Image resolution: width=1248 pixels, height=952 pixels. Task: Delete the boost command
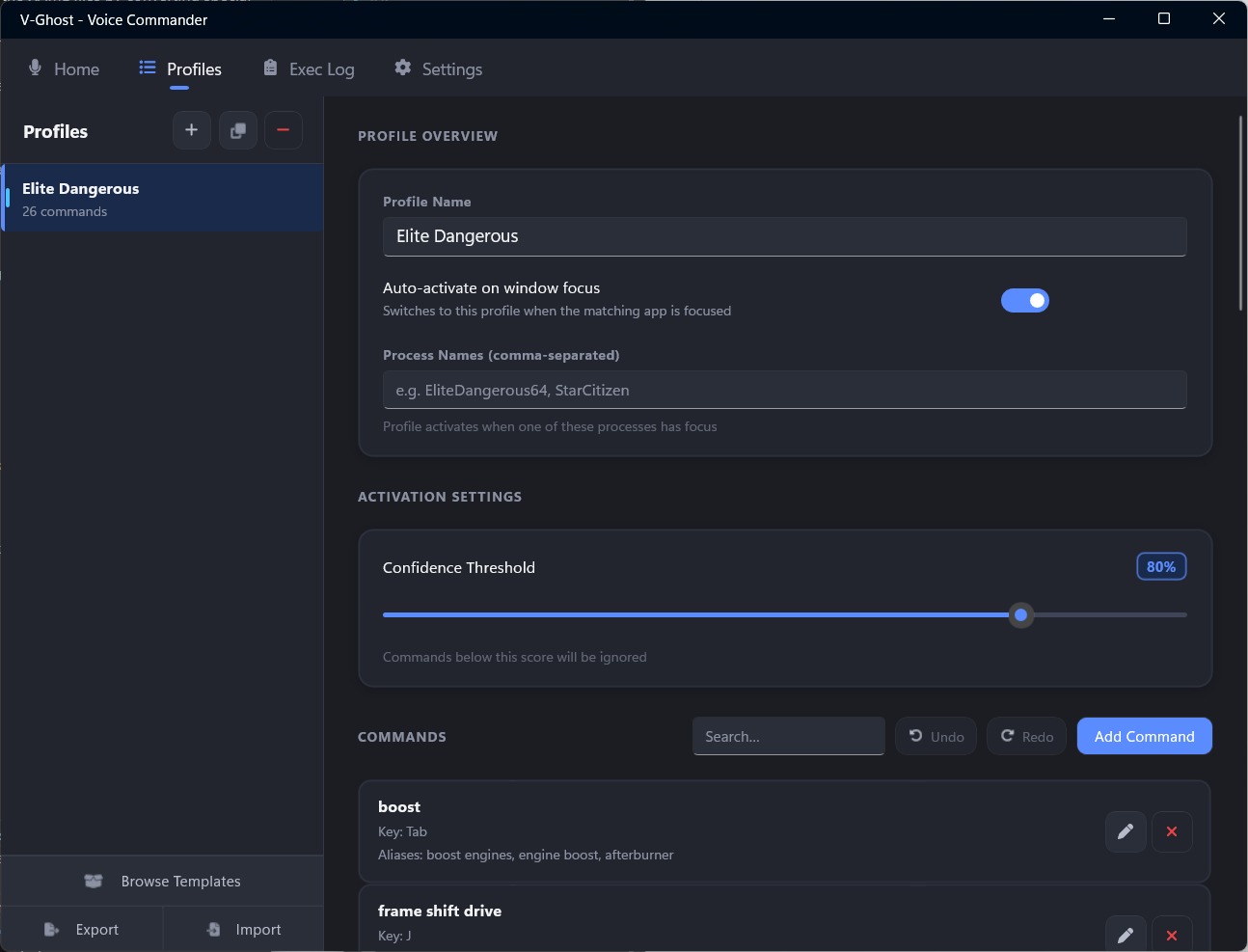[x=1171, y=831]
